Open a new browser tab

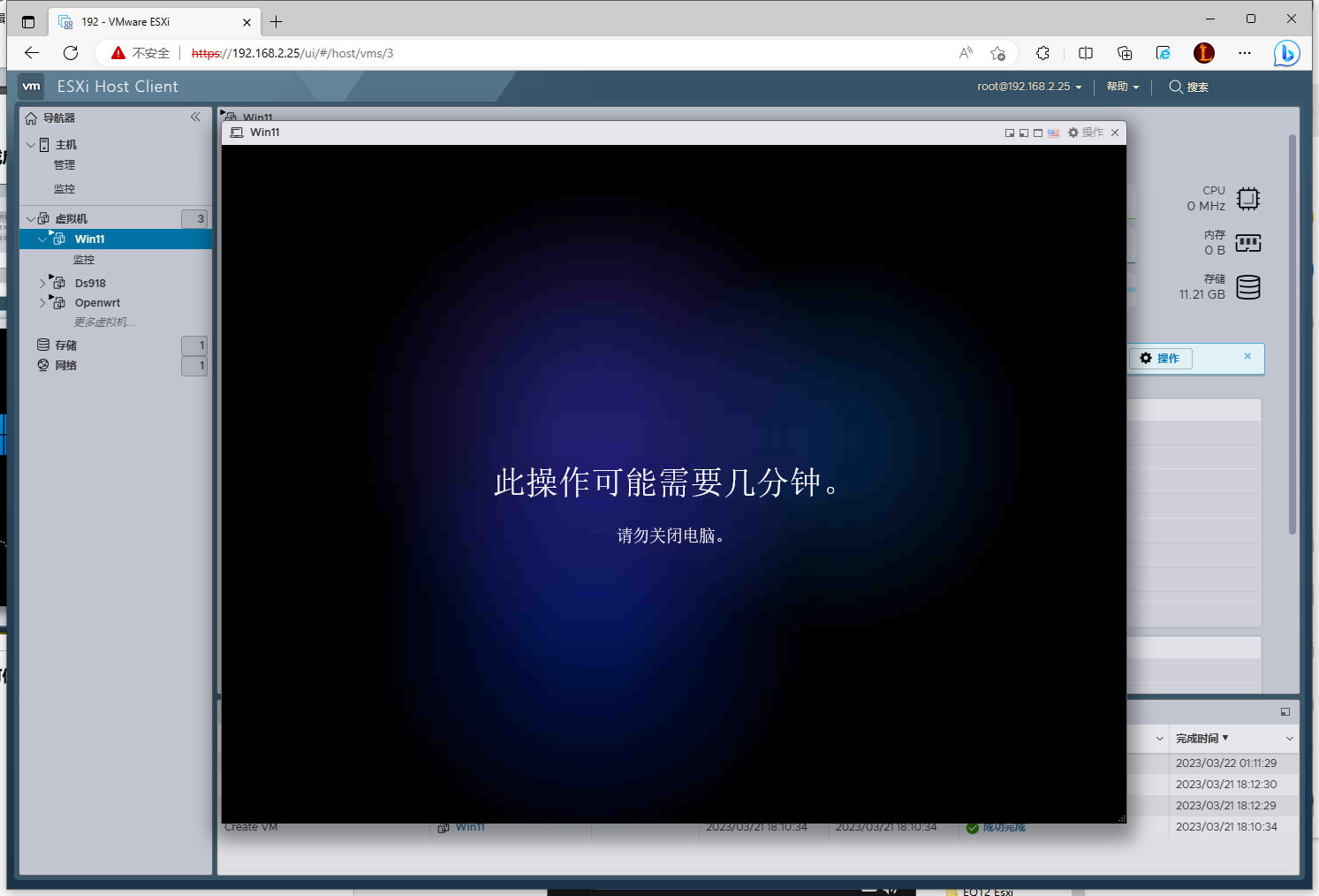point(277,21)
